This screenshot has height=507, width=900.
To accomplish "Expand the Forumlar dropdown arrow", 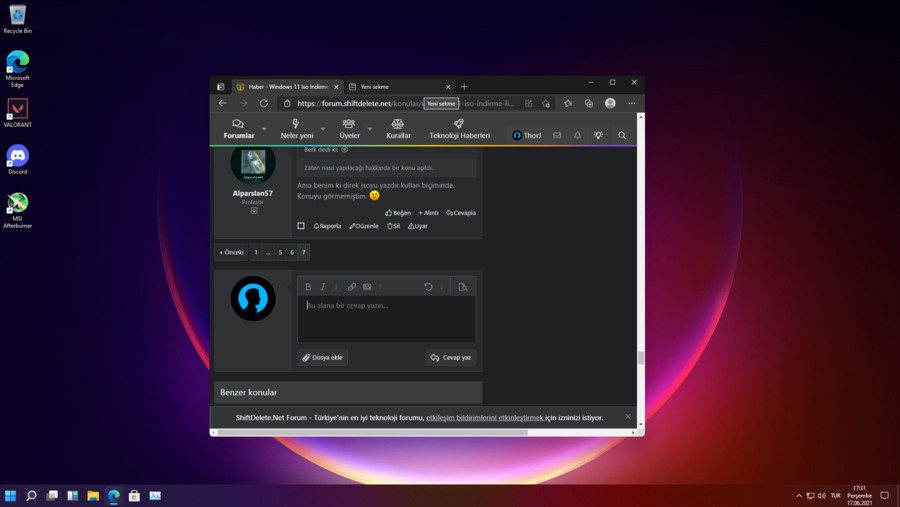I will 264,129.
